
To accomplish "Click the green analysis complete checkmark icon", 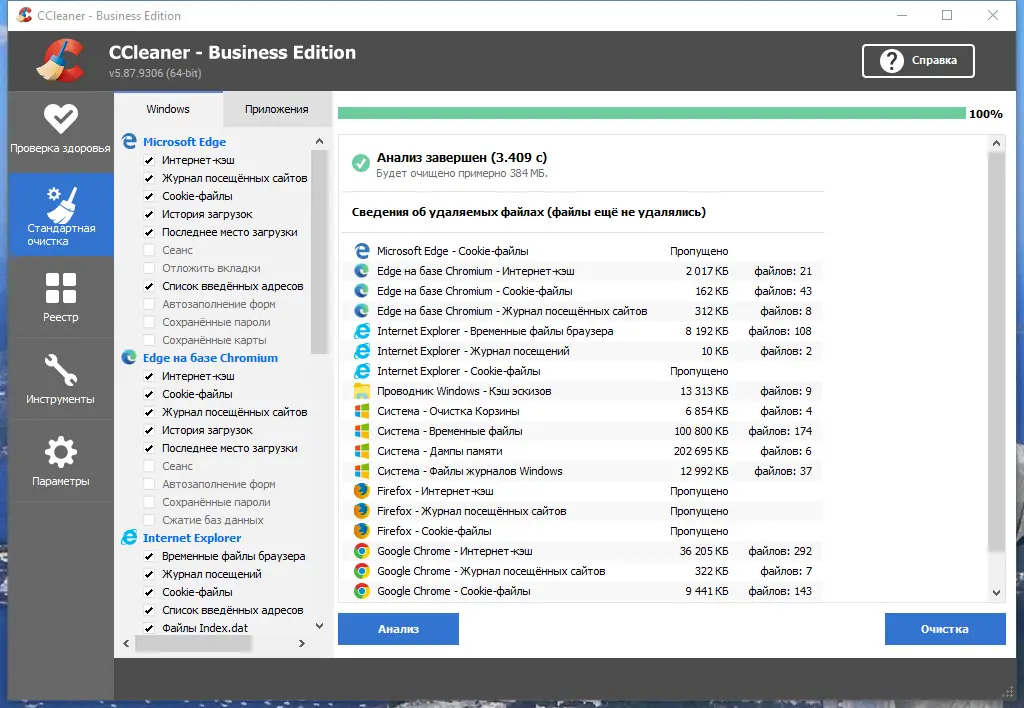I will click(360, 163).
